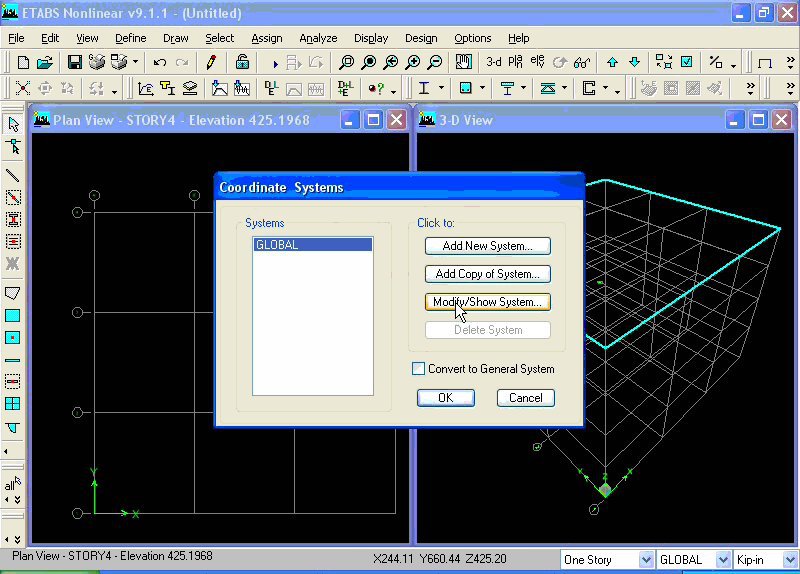The width and height of the screenshot is (800, 574).
Task: Select GLOBAL in the Systems list
Action: pyautogui.click(x=313, y=244)
